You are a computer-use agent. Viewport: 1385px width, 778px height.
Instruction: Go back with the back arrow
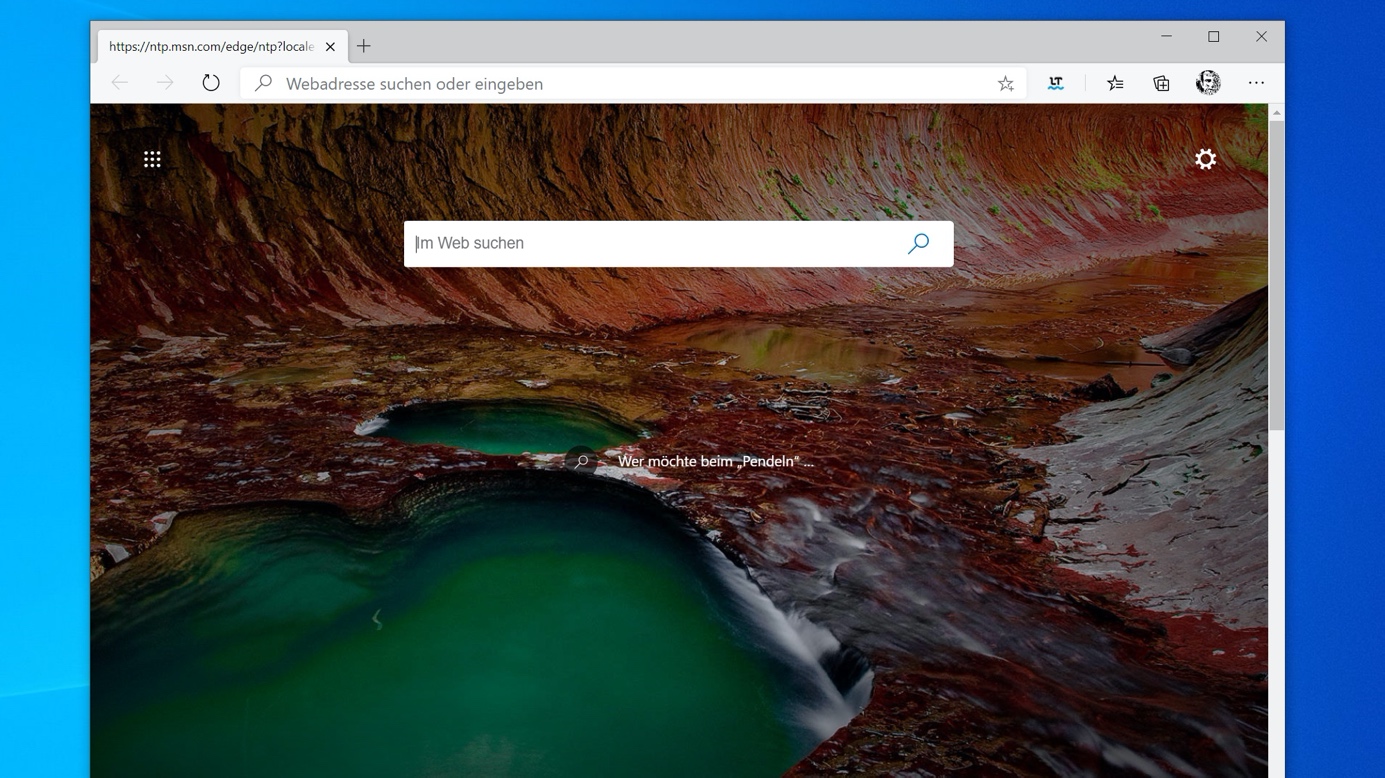point(120,83)
